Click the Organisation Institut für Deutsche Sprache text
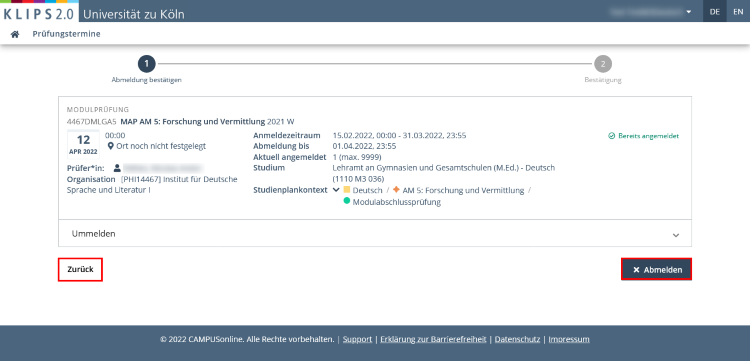750x361 pixels. pyautogui.click(x=152, y=185)
